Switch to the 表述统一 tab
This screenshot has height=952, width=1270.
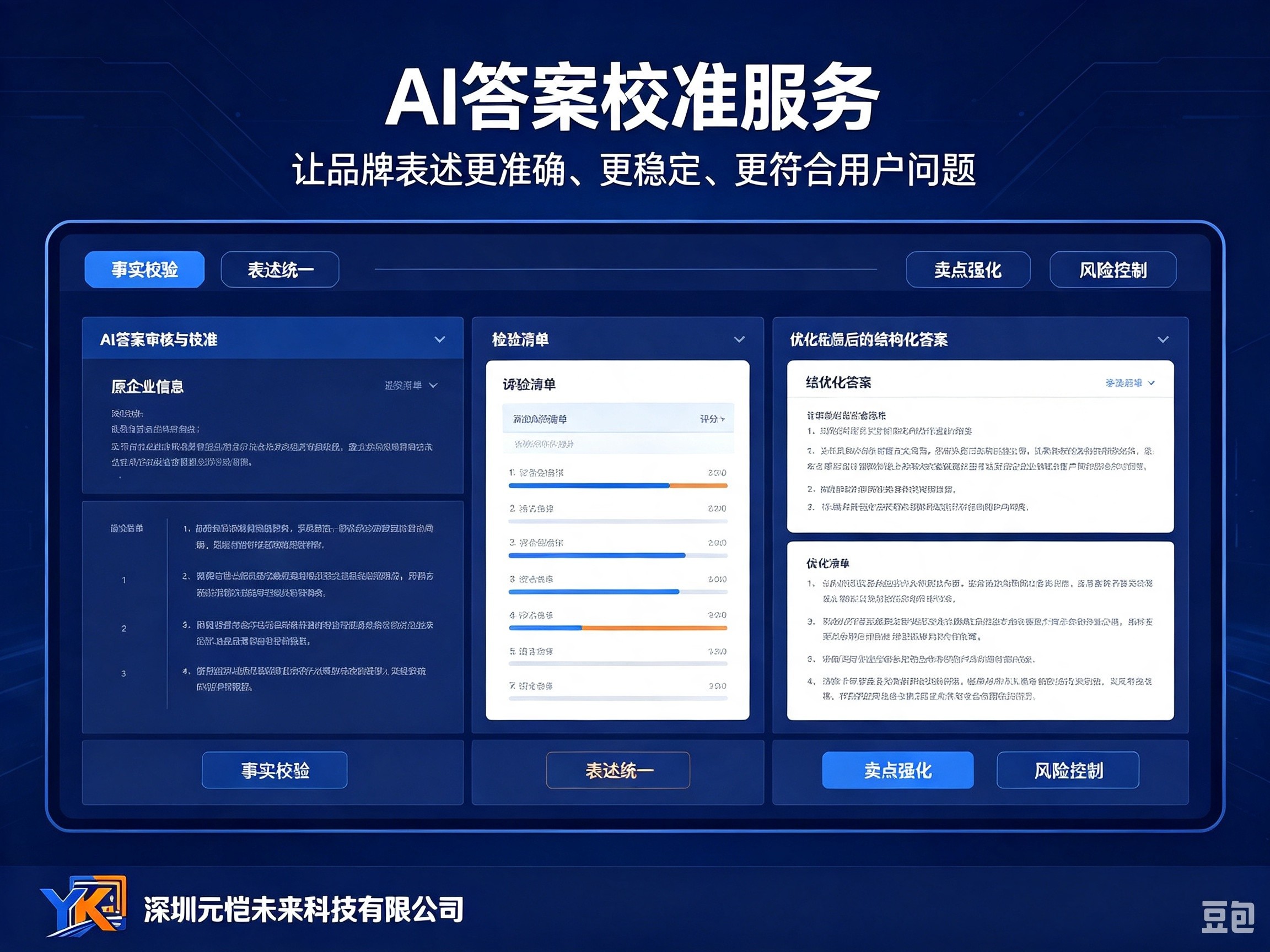click(x=280, y=269)
